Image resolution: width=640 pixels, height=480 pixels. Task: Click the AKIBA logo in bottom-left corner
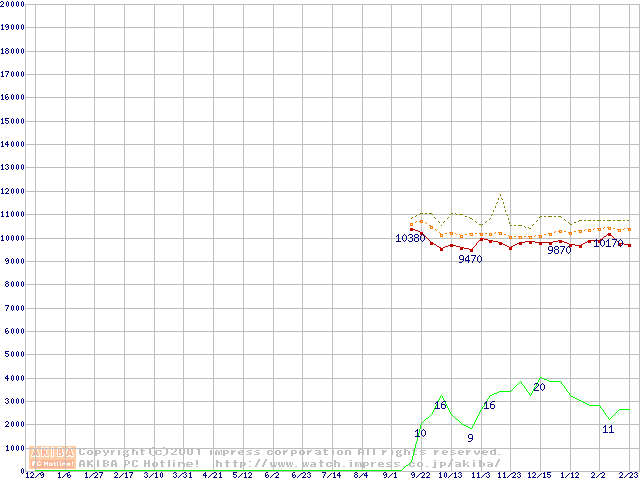coord(52,457)
